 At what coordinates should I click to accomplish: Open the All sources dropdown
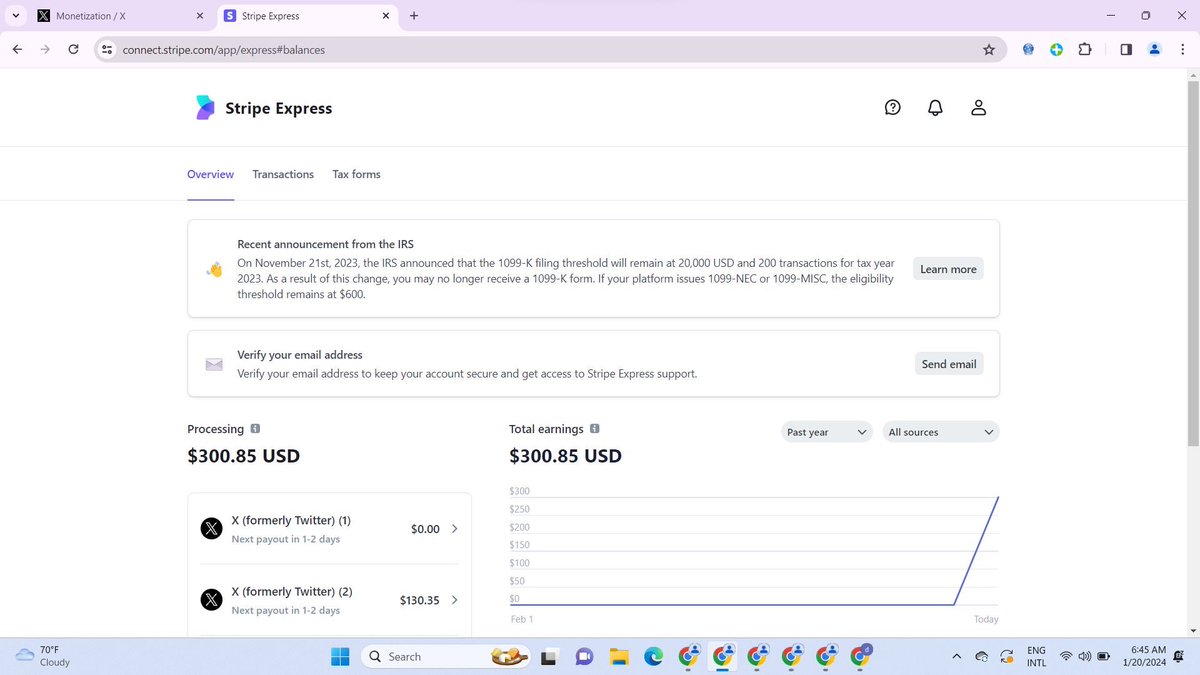941,432
